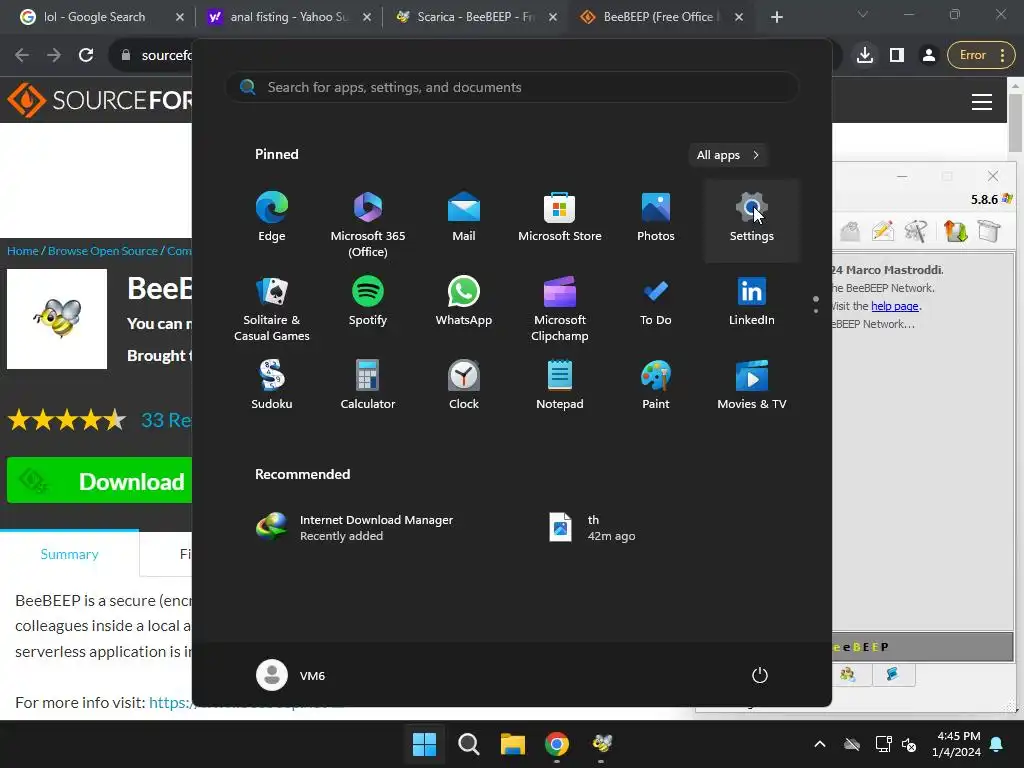Click the trash bin icon in BeeBEEP toolbar

click(989, 231)
